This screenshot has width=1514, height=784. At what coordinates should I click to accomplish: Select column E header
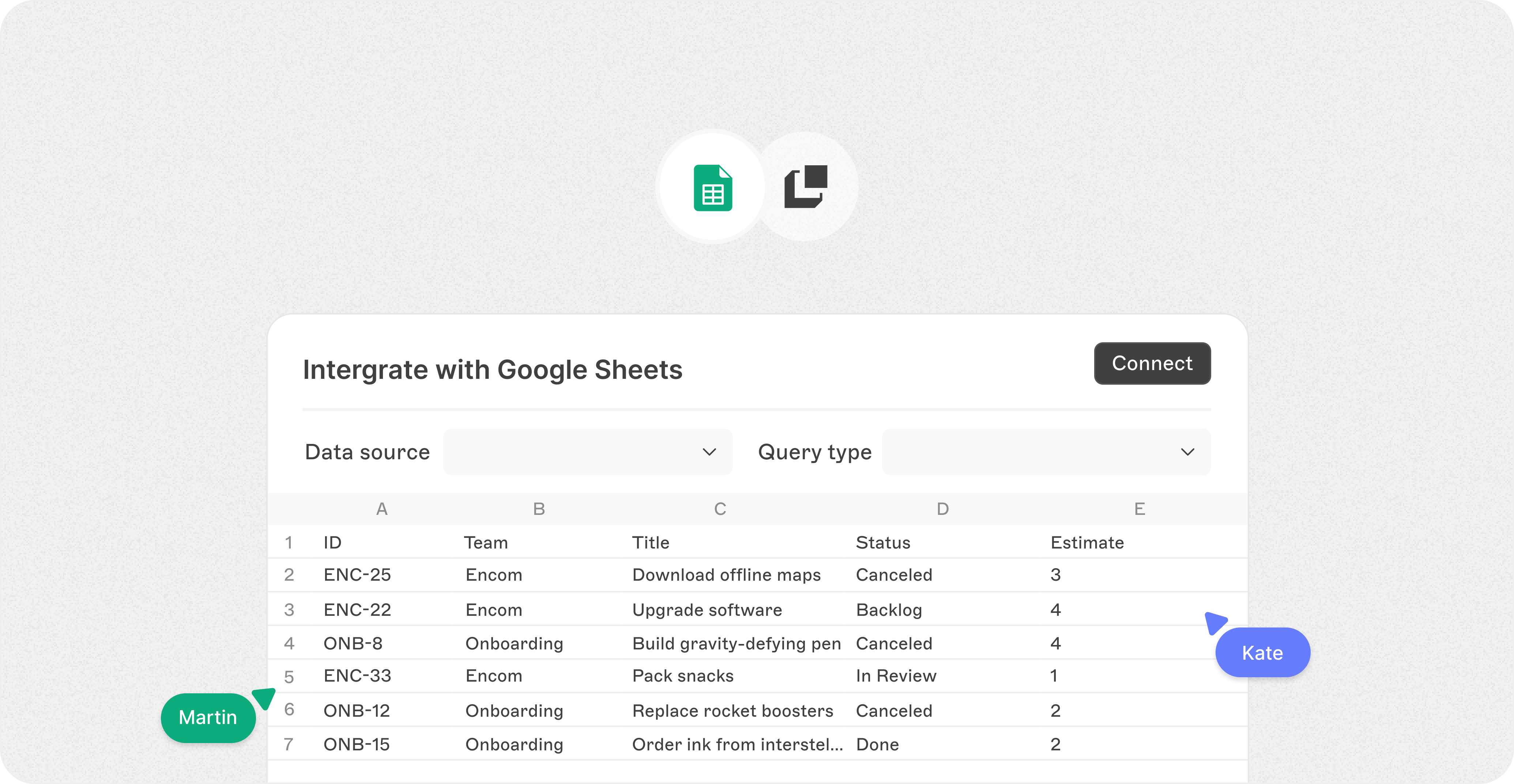[1139, 508]
